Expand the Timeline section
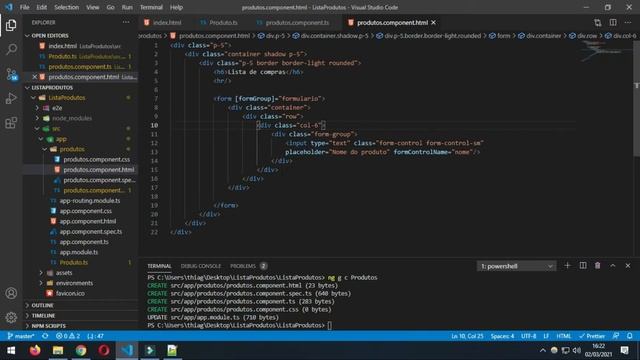The width and height of the screenshot is (640, 360). click(27, 316)
